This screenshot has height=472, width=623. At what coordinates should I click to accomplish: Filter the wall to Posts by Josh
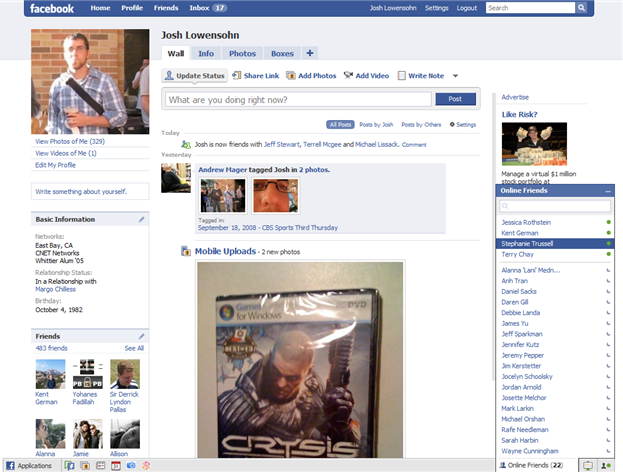377,125
